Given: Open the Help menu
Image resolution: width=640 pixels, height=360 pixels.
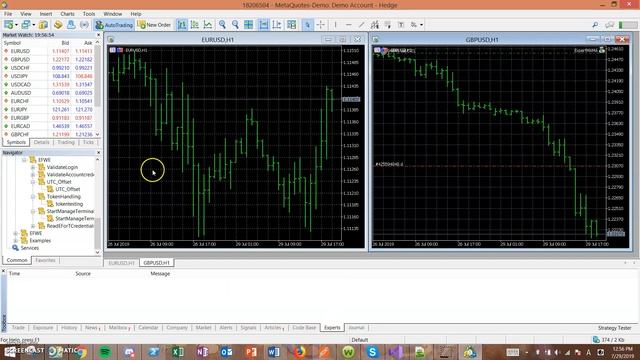Looking at the screenshot, I should click(x=136, y=14).
